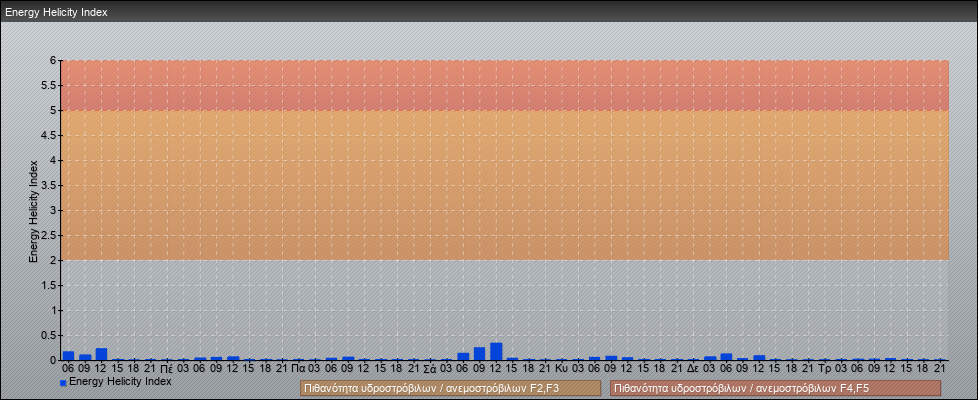
Task: Click the 4 value on the vertical axis
Action: coord(54,160)
